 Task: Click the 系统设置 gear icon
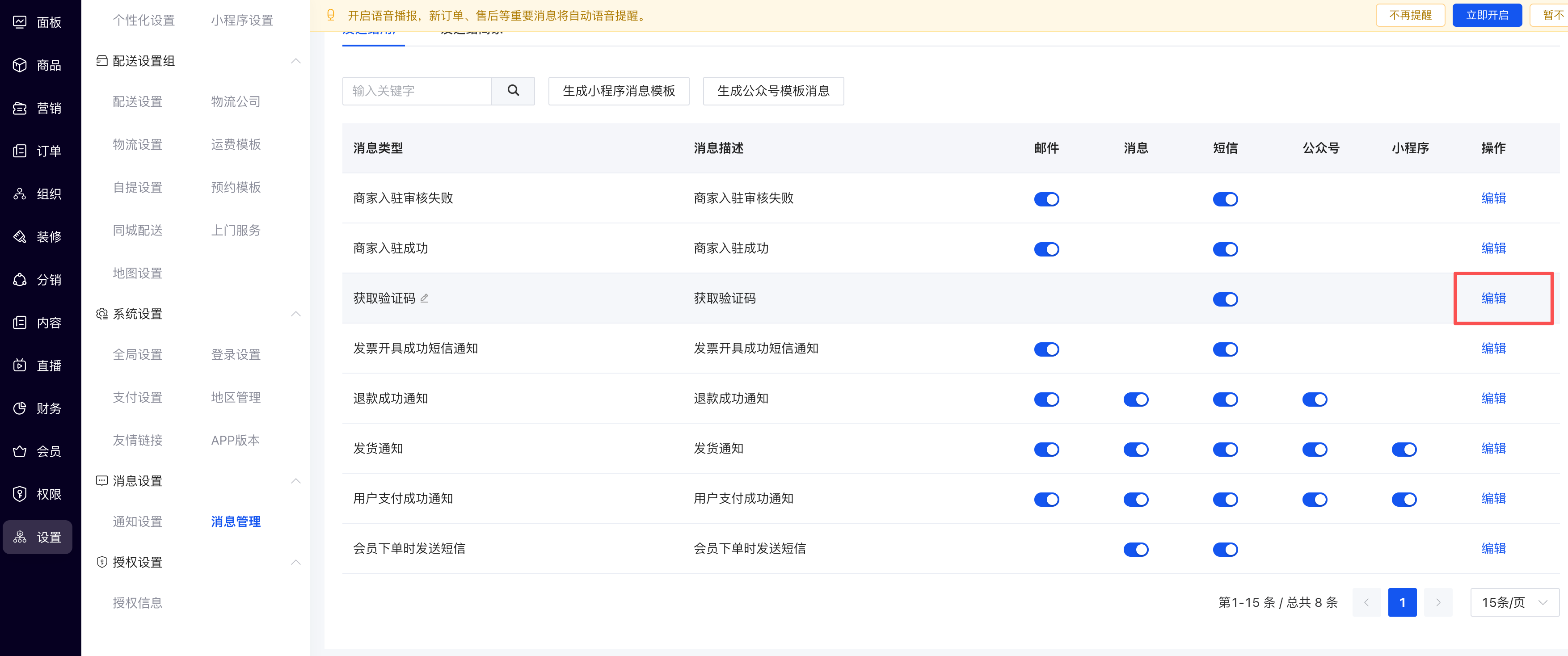[x=101, y=314]
